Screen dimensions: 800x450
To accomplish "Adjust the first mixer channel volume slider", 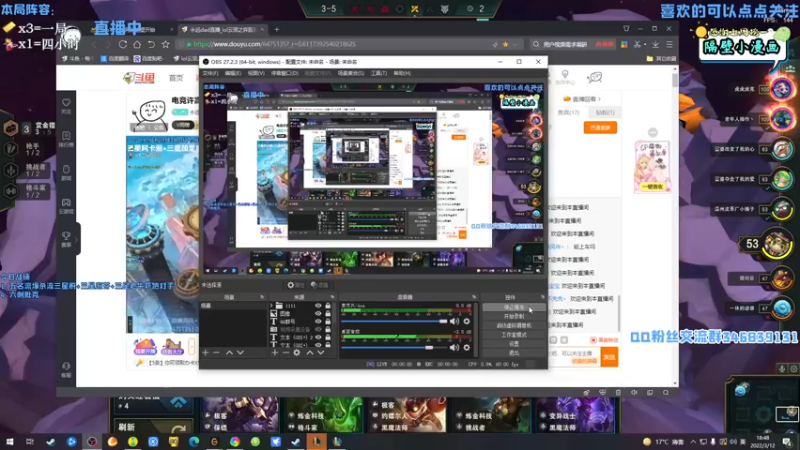I will point(394,321).
